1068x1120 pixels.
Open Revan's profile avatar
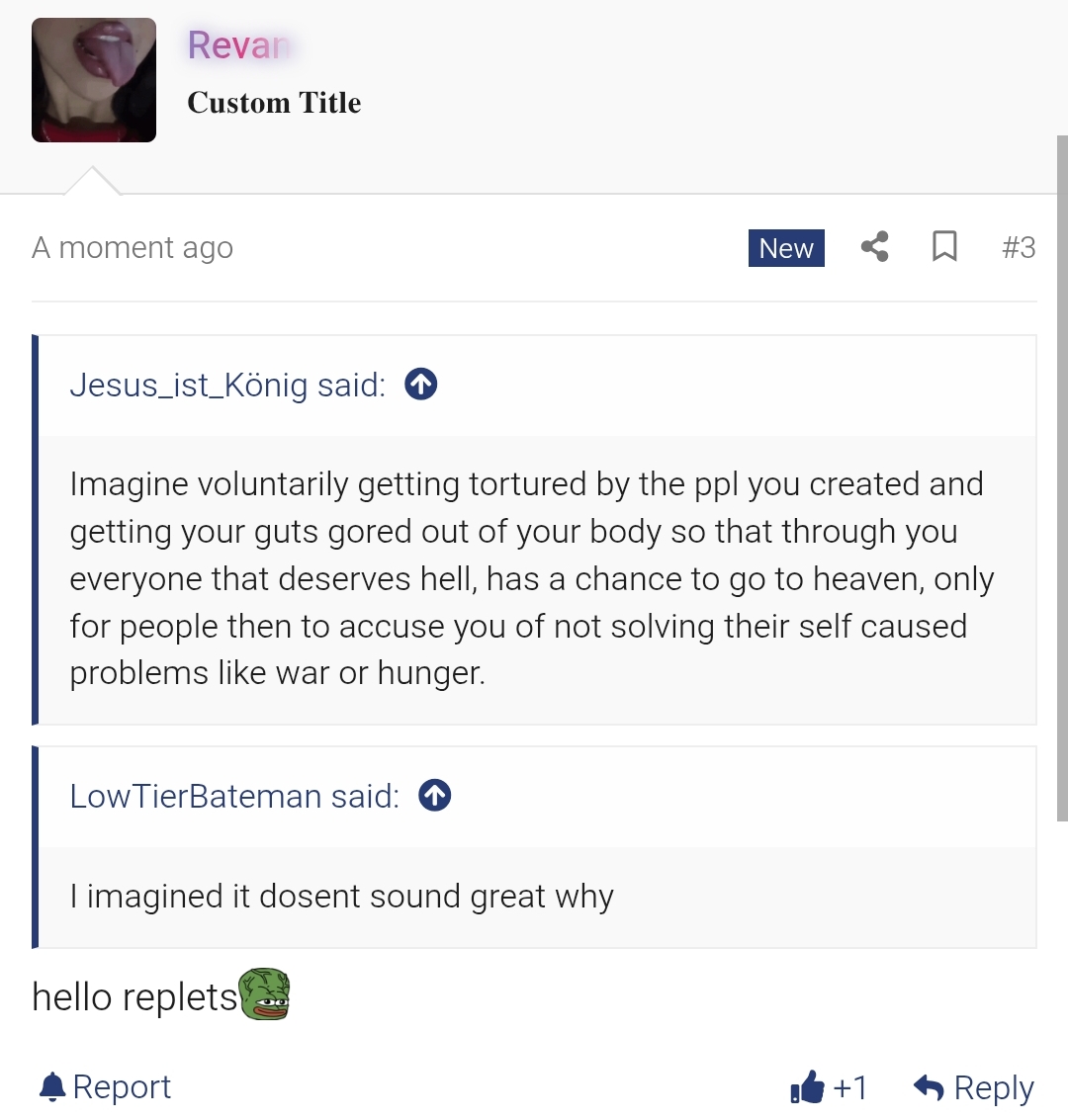coord(94,80)
